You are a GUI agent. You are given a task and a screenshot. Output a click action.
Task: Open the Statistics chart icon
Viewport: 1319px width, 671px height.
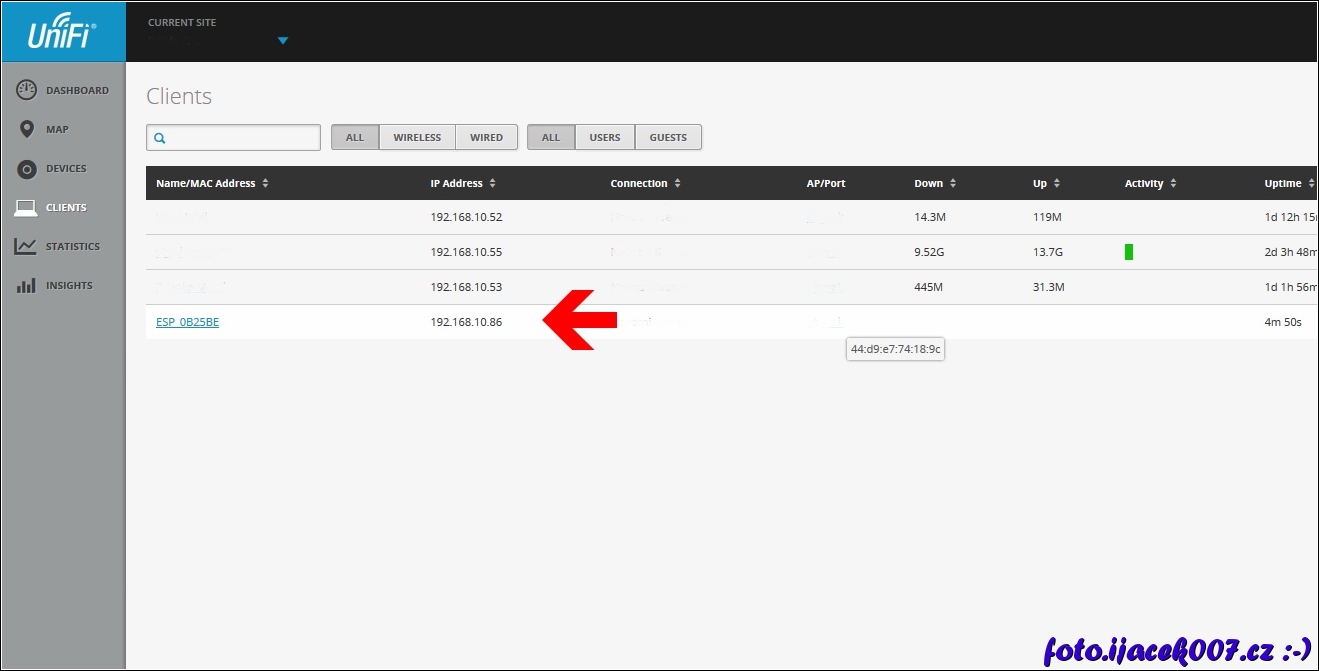click(27, 247)
